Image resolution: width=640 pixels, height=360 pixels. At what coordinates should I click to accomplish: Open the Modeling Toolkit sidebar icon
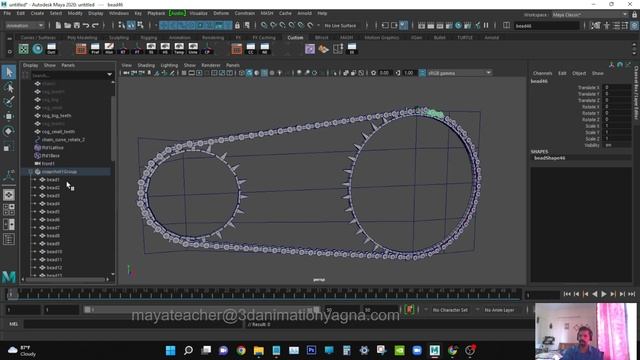(596, 25)
